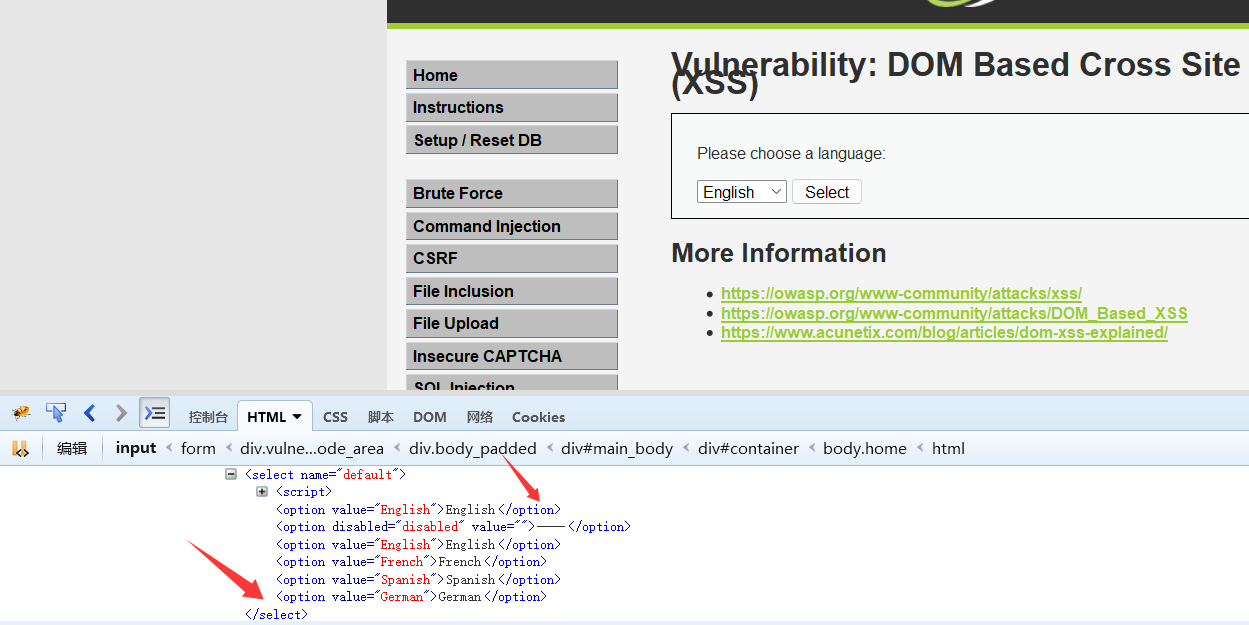Open the 控制台 console tab
Screen dimensions: 1249x625
[208, 417]
